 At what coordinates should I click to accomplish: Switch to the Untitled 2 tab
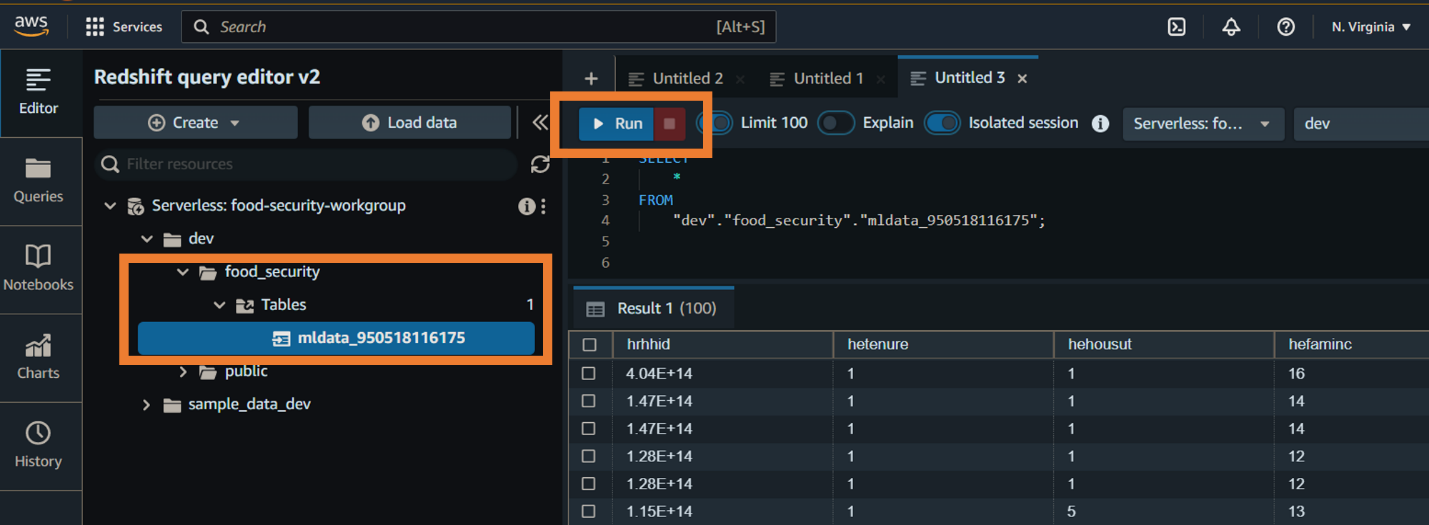[686, 78]
